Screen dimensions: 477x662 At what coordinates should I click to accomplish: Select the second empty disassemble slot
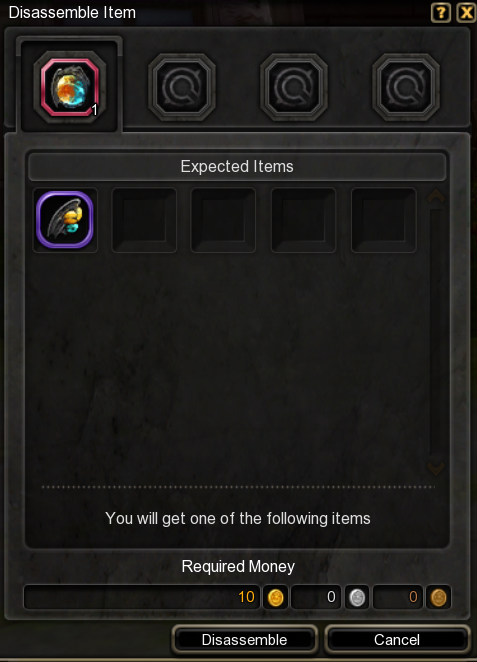coord(182,87)
